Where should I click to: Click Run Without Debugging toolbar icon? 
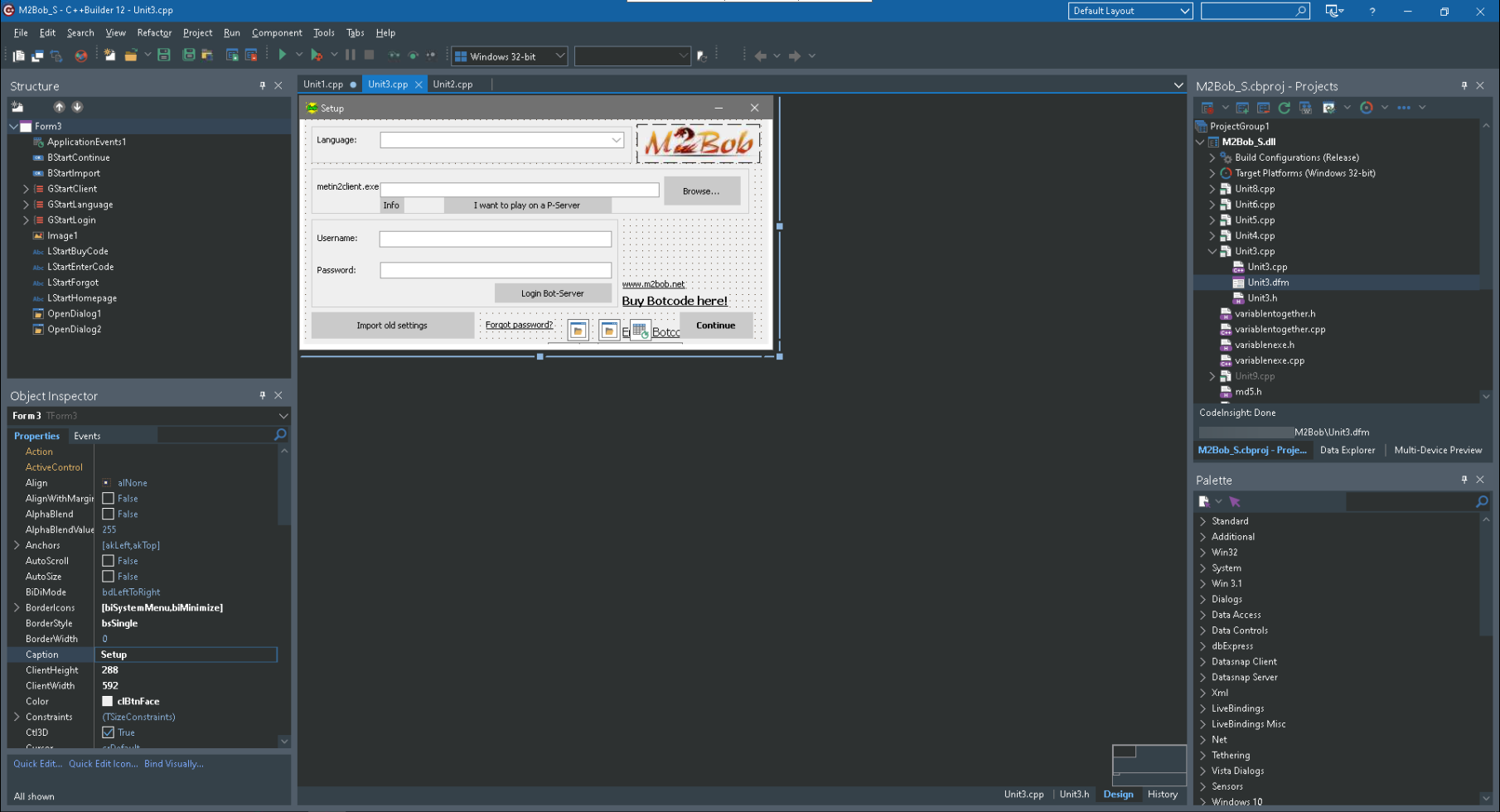tap(317, 55)
